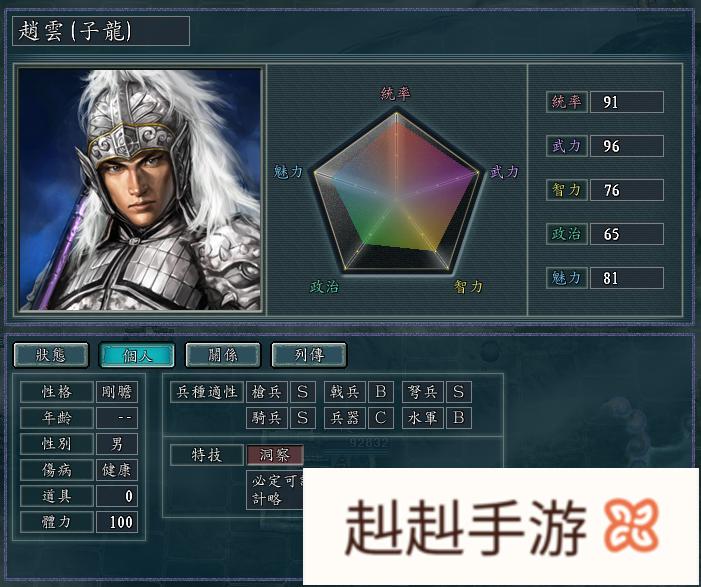Open the 列傳 biography tab

point(309,355)
